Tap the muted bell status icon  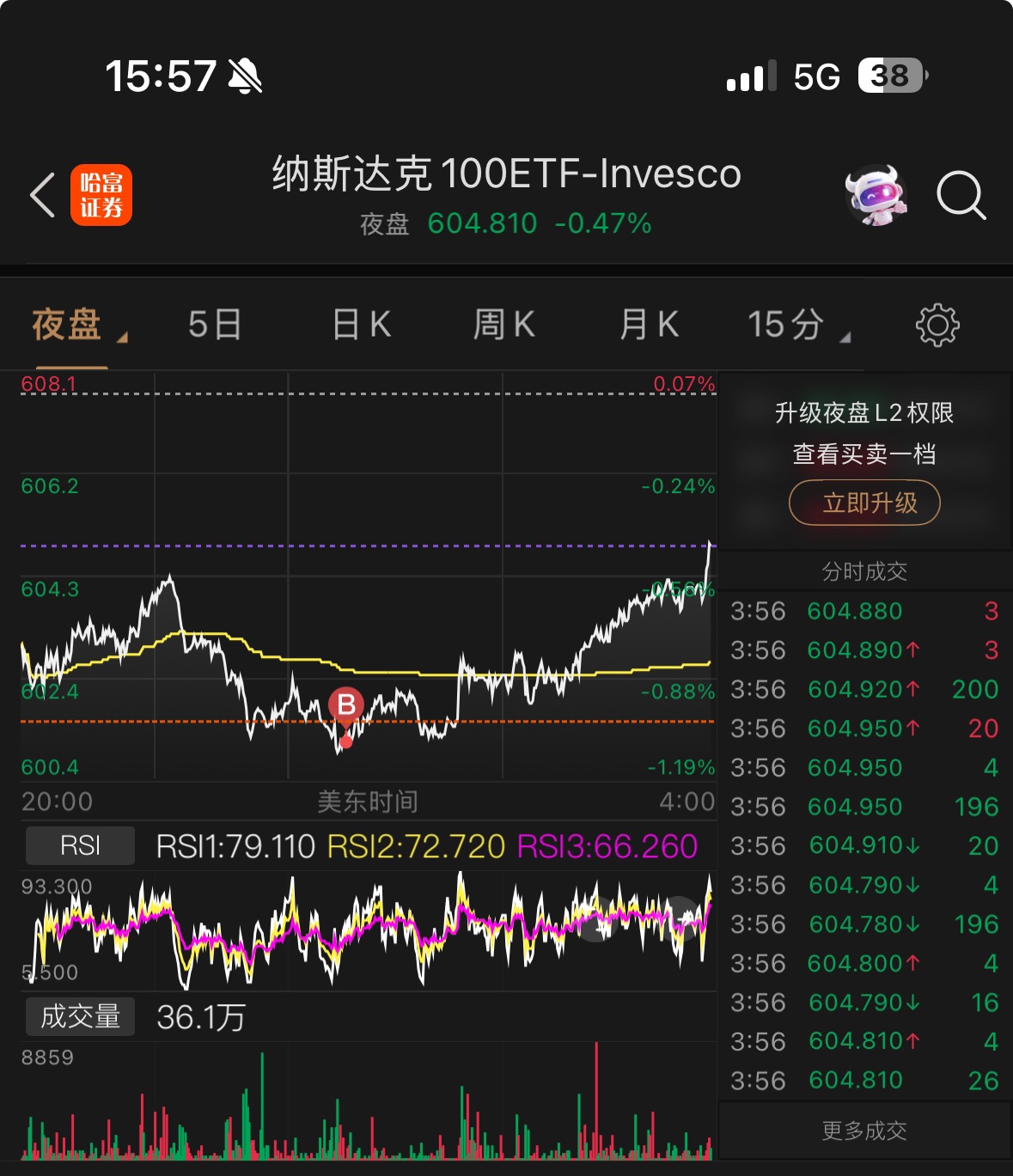(x=246, y=76)
